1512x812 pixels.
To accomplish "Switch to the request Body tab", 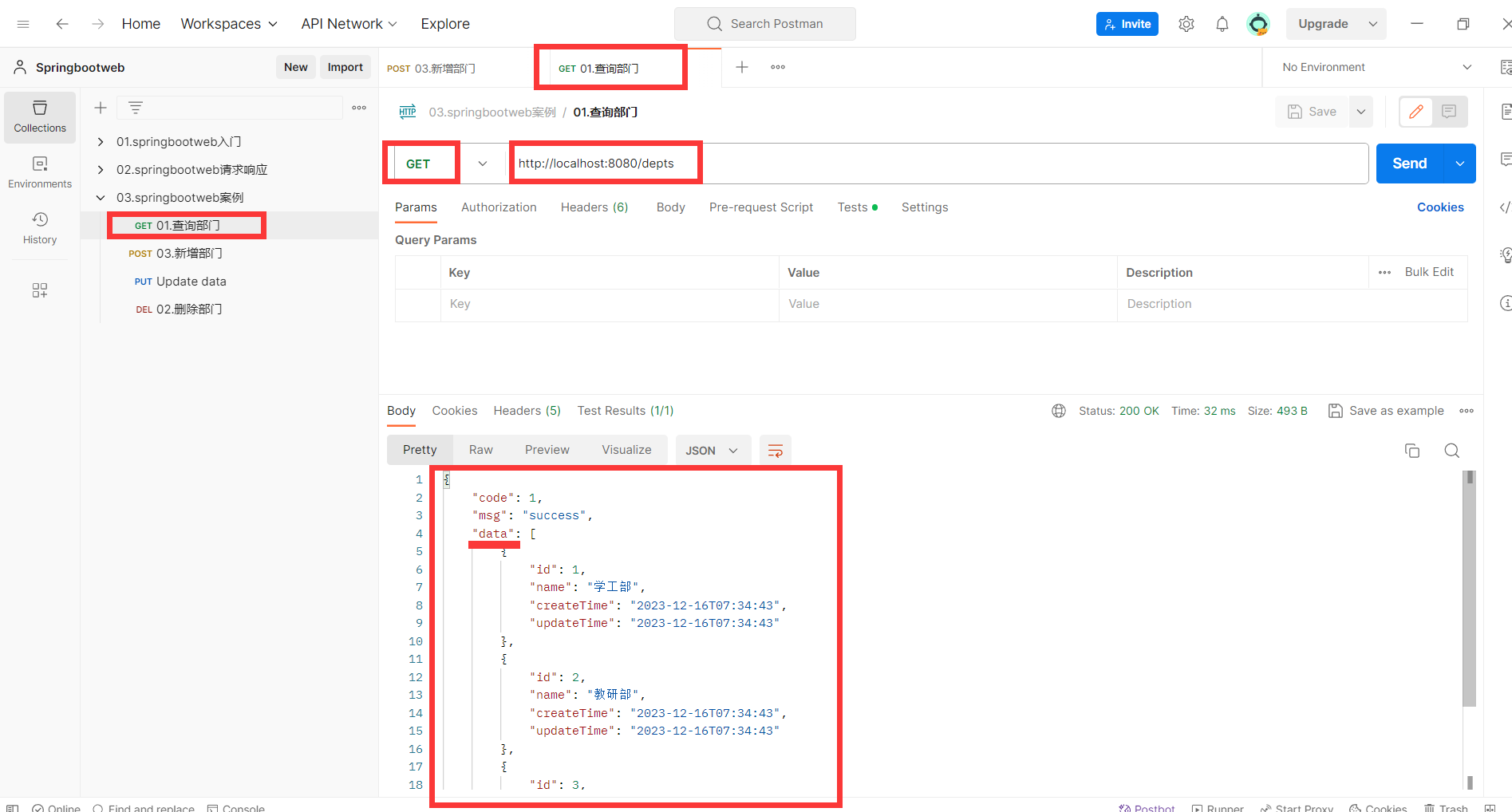I will (x=670, y=207).
